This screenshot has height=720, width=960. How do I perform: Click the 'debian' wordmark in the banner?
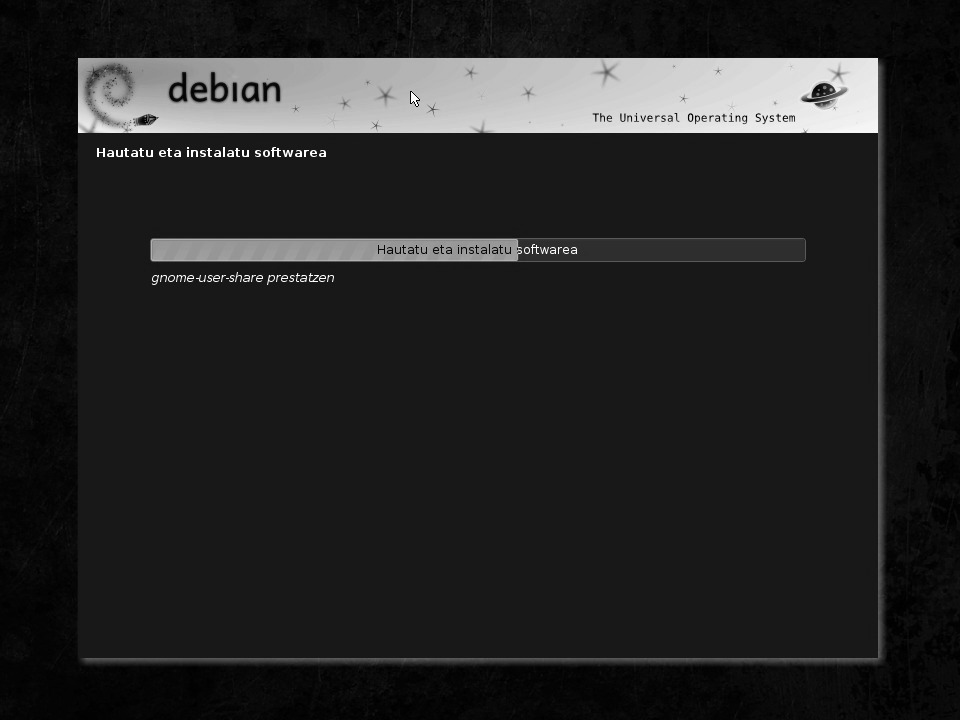click(x=225, y=88)
